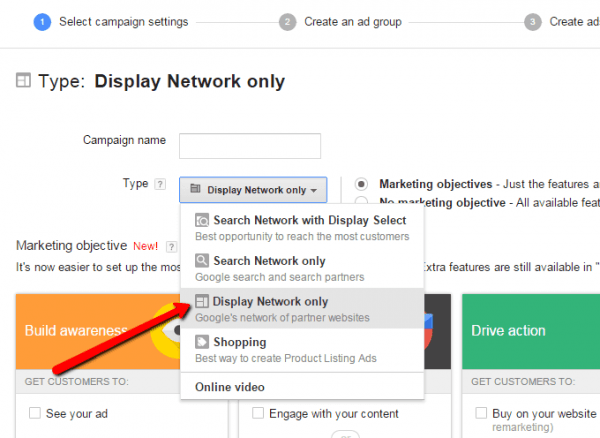Click the Search Network only magnifier icon
Image resolution: width=600 pixels, height=438 pixels.
202,261
